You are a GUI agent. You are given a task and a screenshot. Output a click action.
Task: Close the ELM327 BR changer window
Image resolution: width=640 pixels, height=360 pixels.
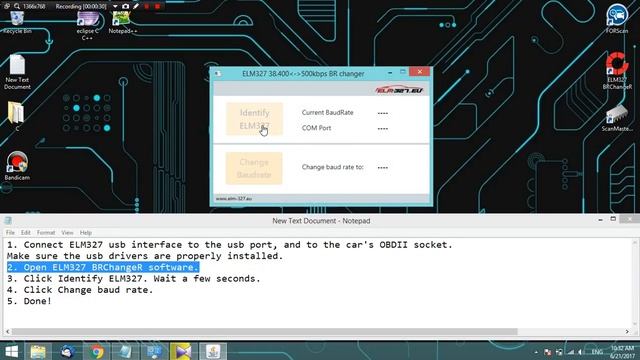[x=420, y=72]
